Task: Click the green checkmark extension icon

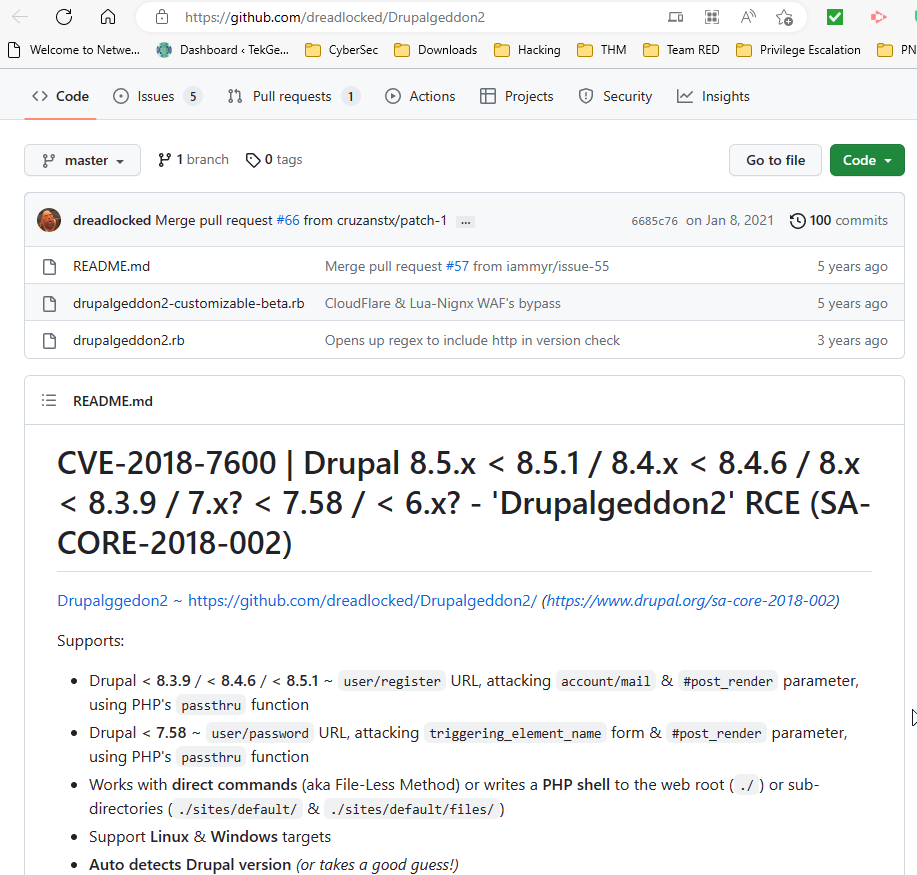Action: [833, 17]
